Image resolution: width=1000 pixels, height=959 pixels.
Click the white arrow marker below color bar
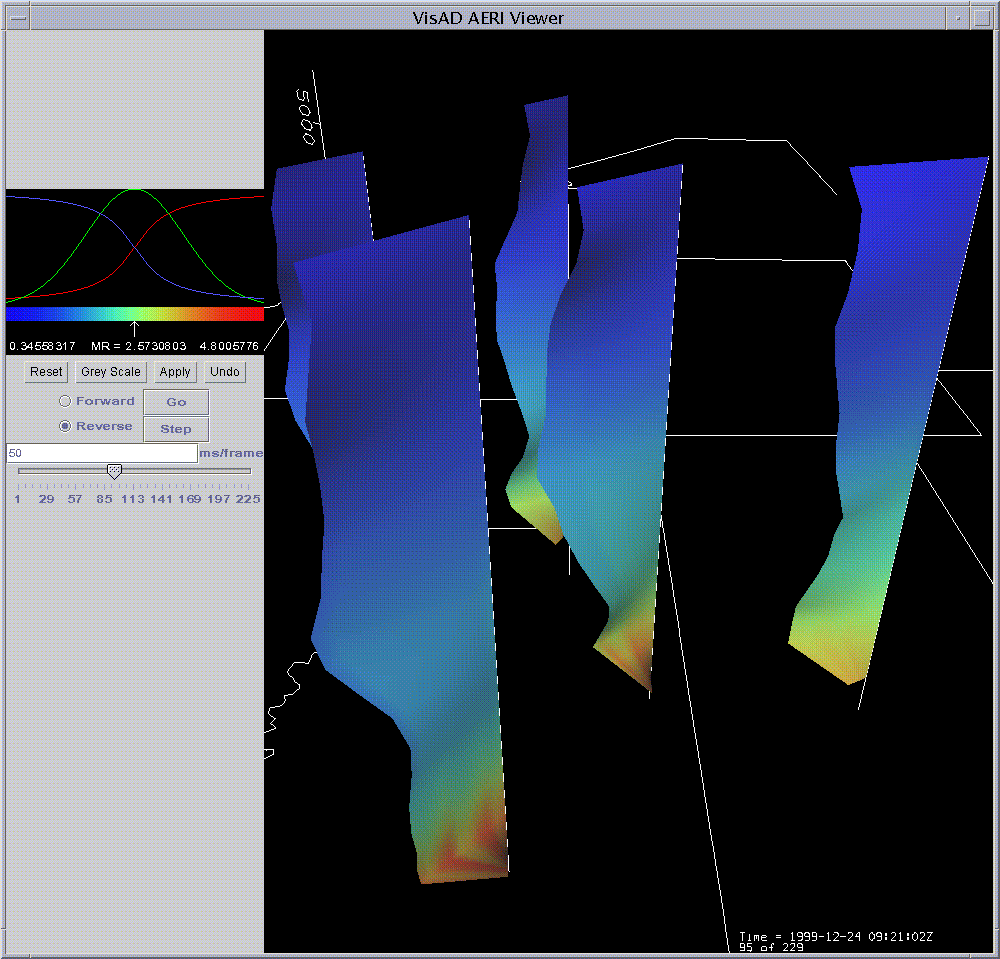tap(135, 328)
